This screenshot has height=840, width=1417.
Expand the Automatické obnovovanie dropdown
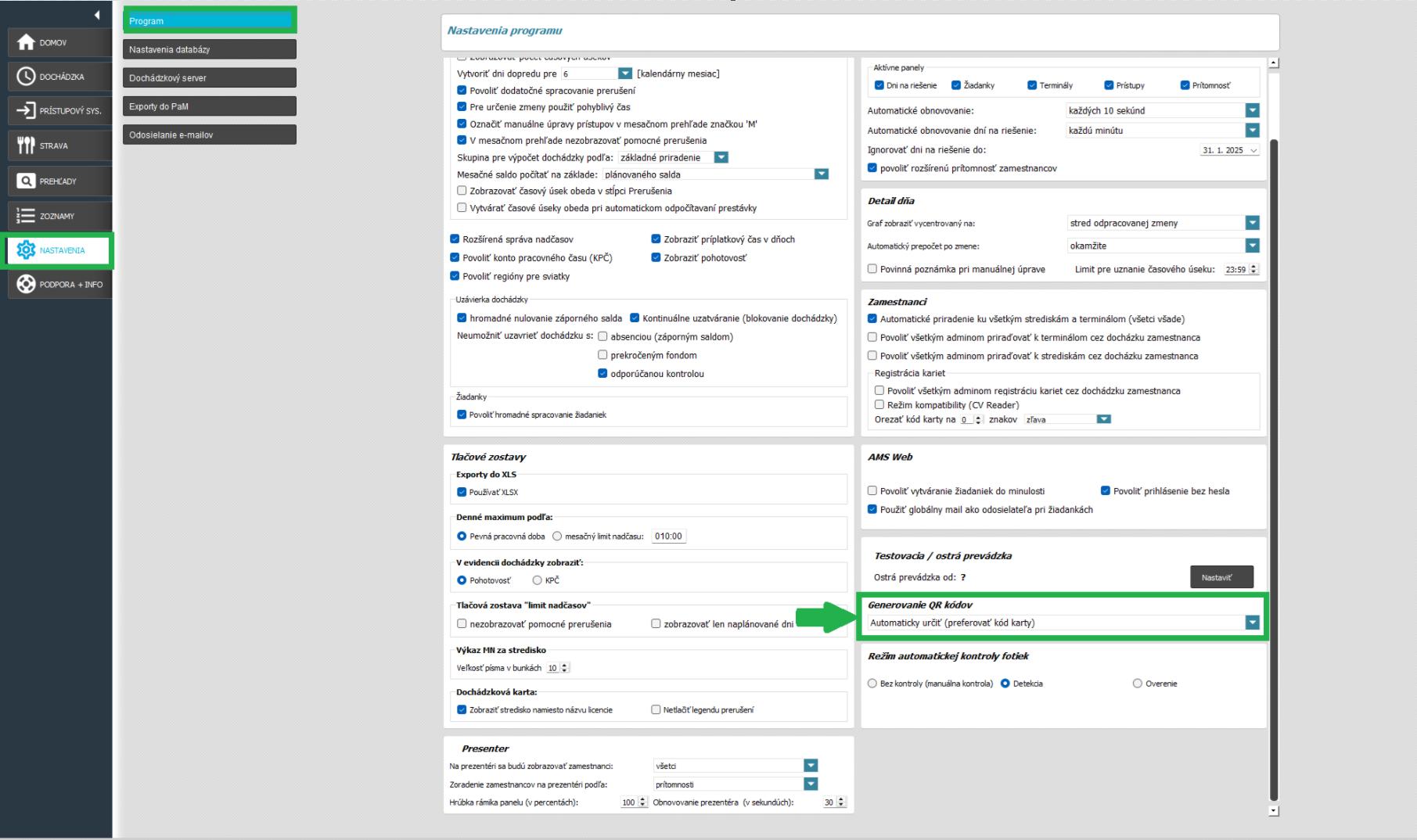coord(1253,110)
